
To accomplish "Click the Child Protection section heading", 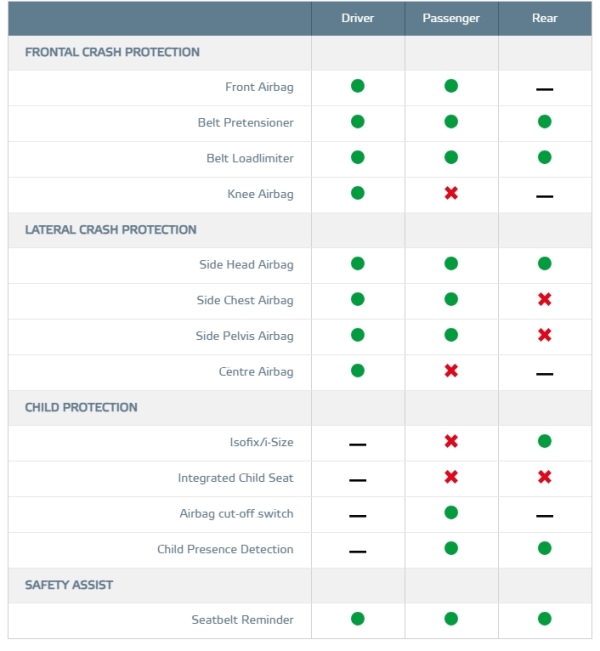I will pos(81,407).
